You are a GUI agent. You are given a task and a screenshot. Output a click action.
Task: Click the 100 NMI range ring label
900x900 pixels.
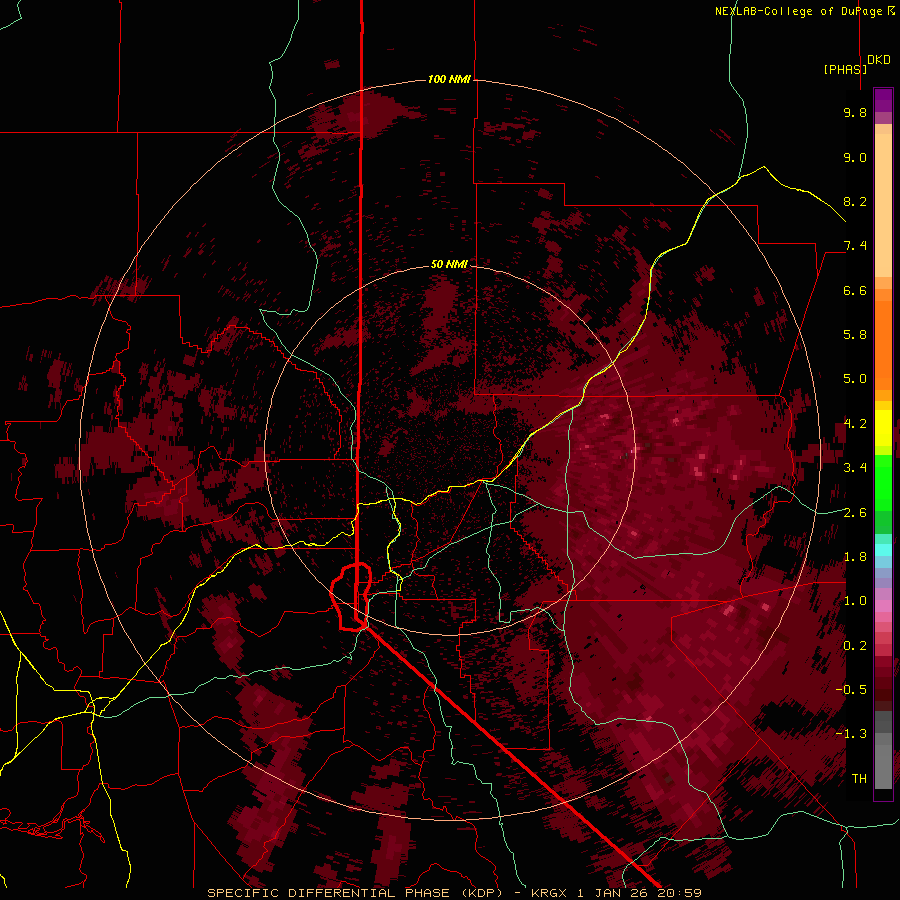point(449,79)
